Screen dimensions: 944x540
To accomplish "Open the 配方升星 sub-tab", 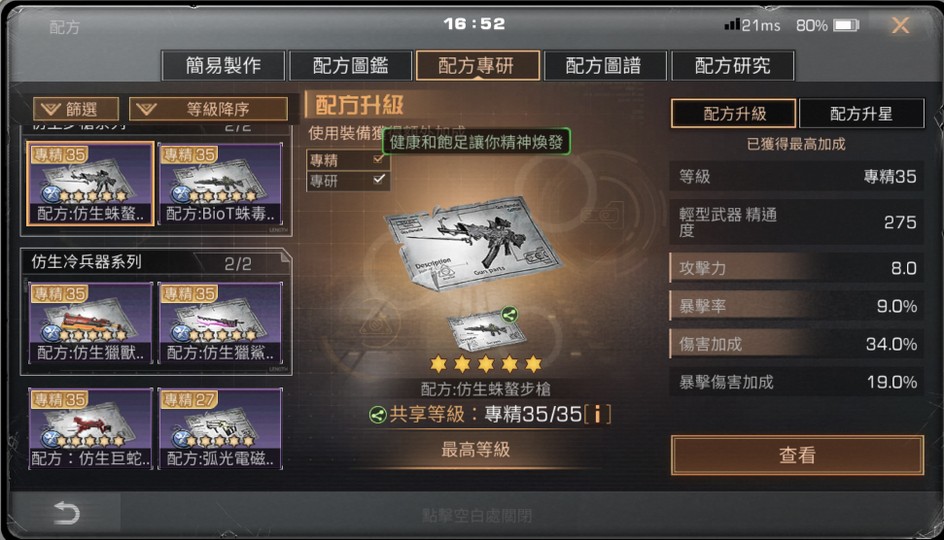I will [861, 113].
